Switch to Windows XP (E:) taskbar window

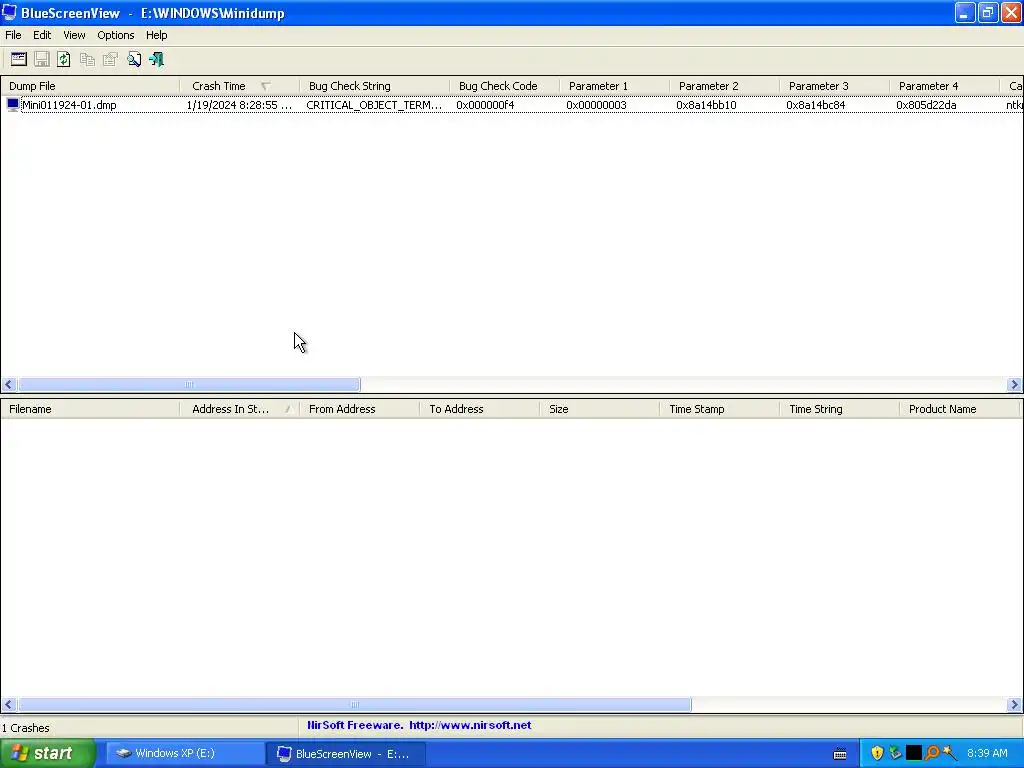184,754
